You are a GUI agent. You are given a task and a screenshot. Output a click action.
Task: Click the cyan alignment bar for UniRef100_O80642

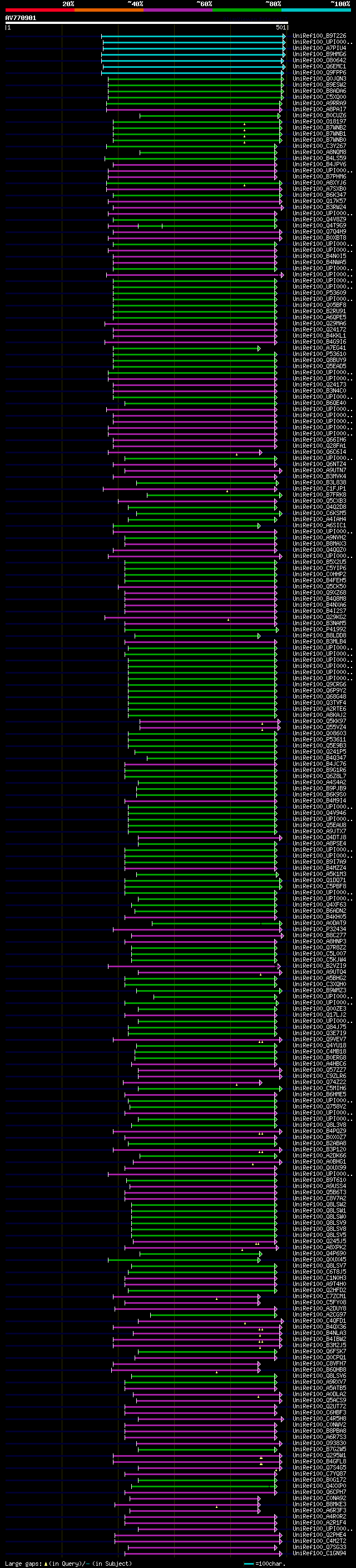tap(192, 60)
